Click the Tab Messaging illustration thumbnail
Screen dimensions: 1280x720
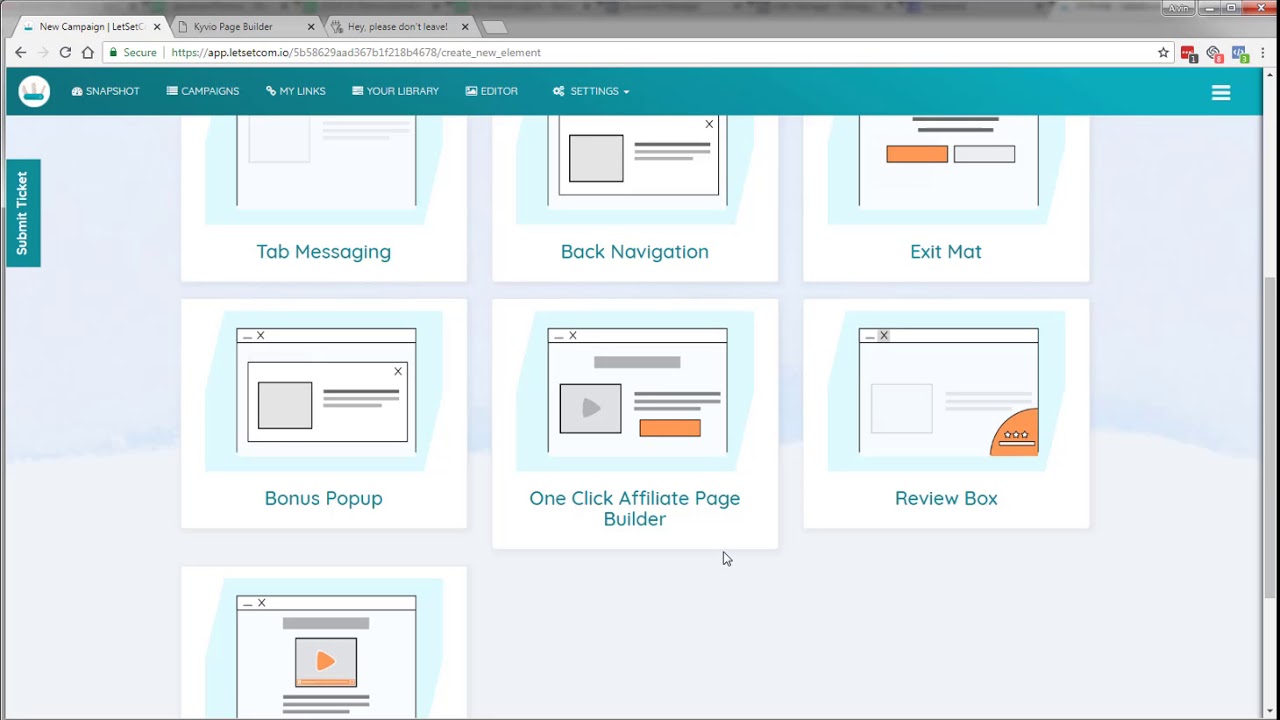(x=326, y=168)
